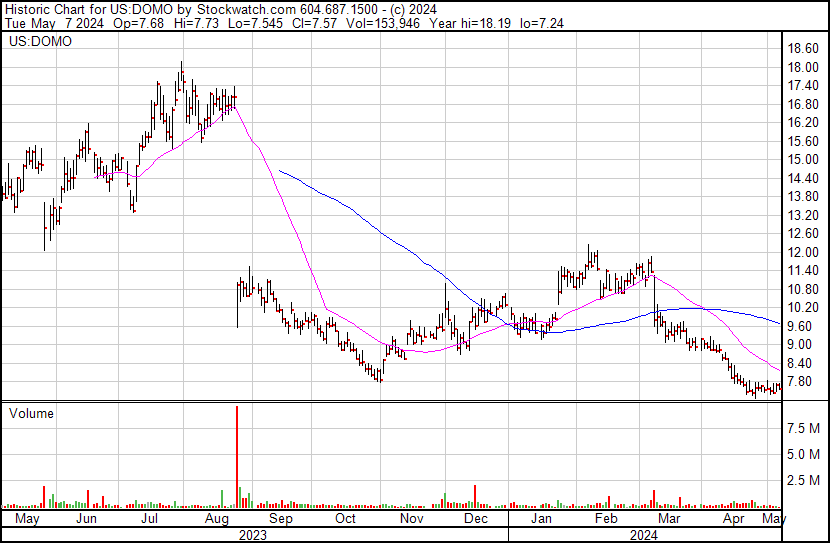830x543 pixels.
Task: Click the Vol=153,946 value in header
Action: (383, 23)
